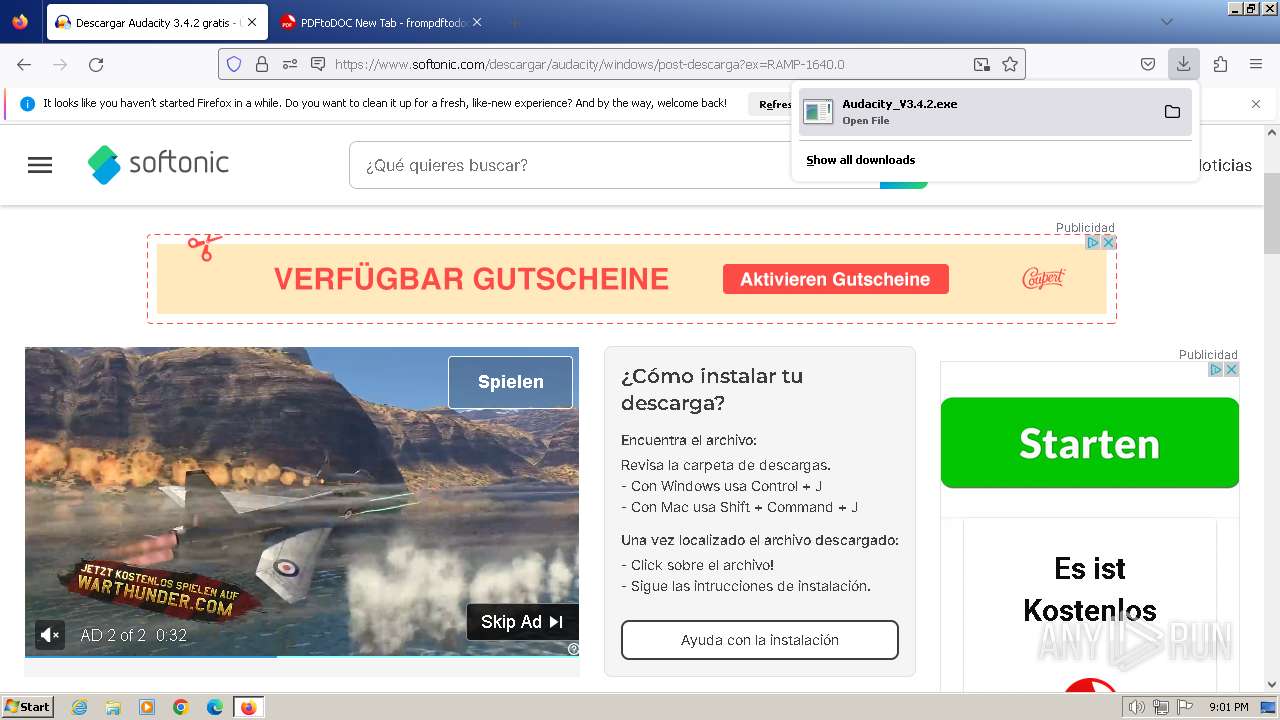Show site security lock information
The image size is (1280, 720).
point(262,64)
